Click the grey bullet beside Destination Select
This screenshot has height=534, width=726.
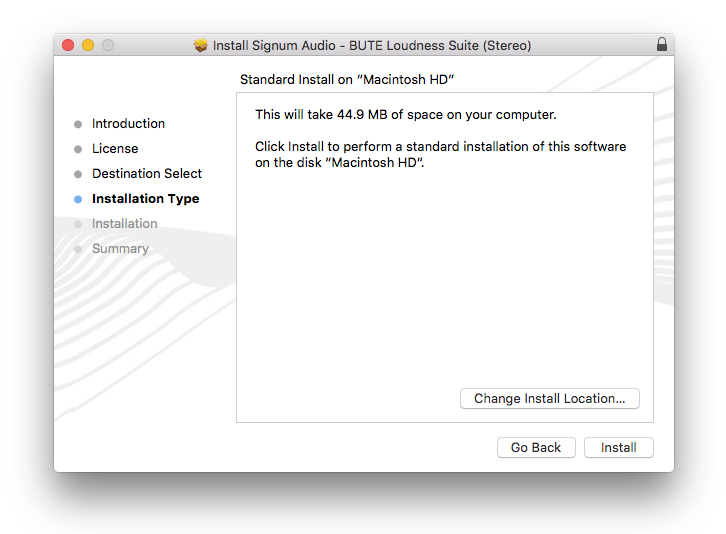click(x=78, y=174)
